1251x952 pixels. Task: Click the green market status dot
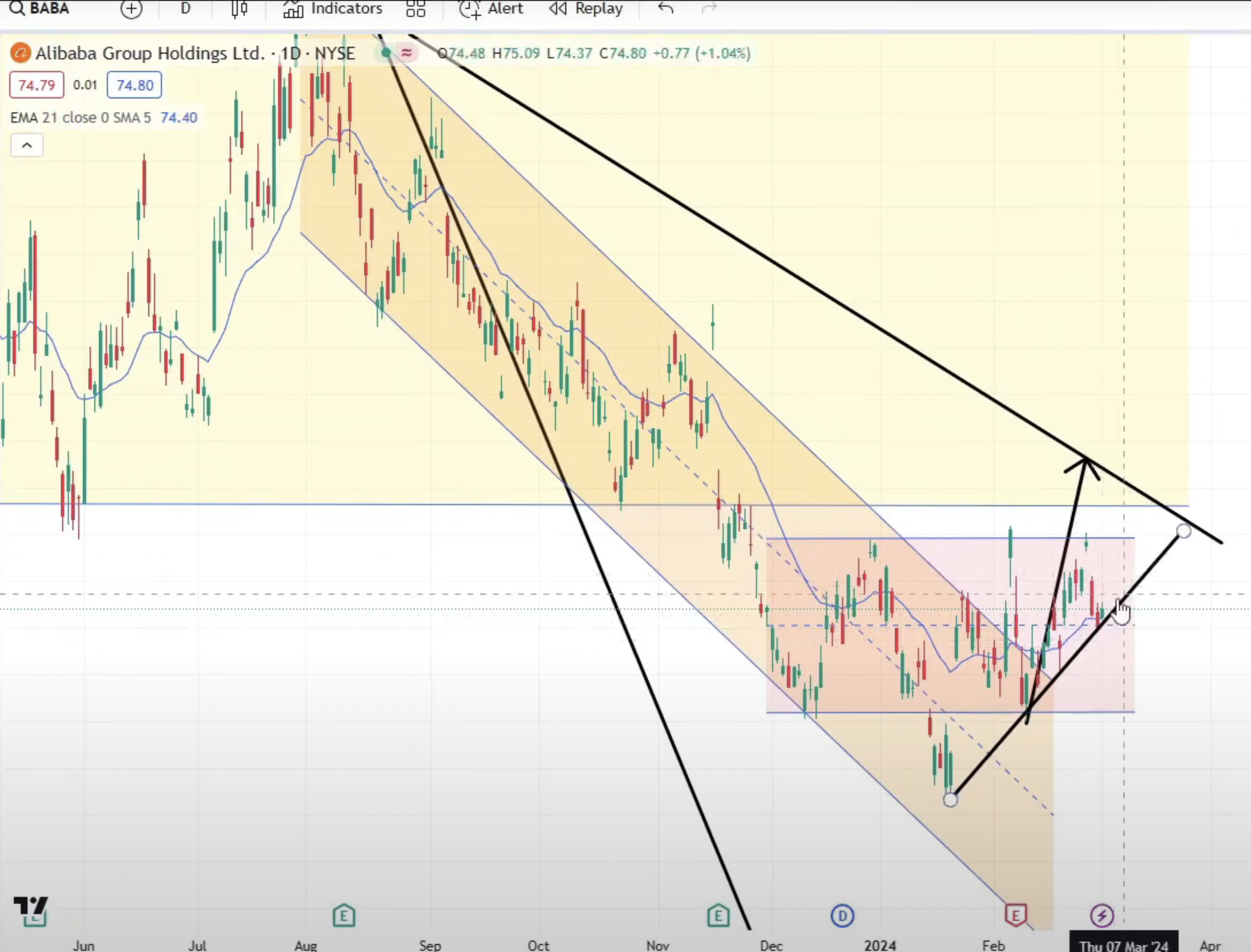pyautogui.click(x=386, y=53)
